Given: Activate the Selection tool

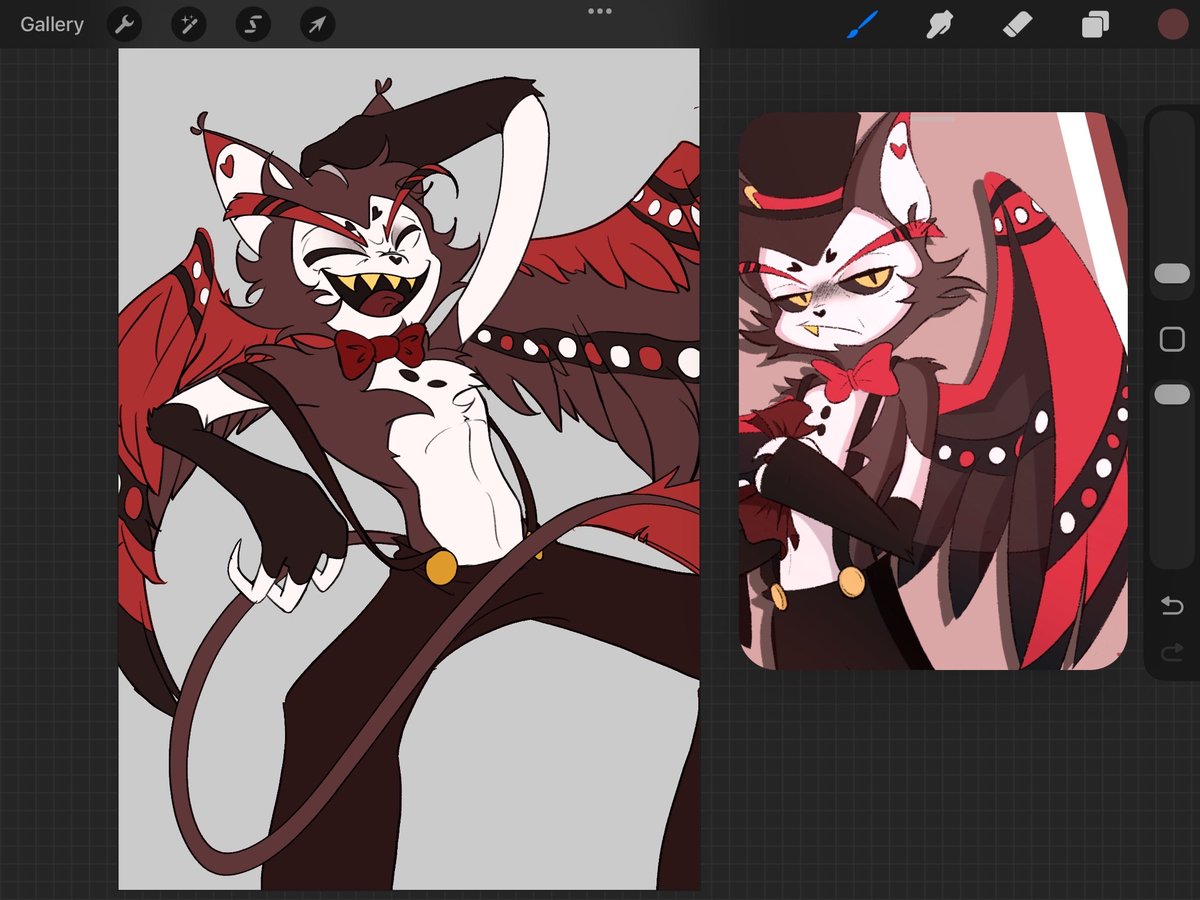Looking at the screenshot, I should pyautogui.click(x=253, y=24).
